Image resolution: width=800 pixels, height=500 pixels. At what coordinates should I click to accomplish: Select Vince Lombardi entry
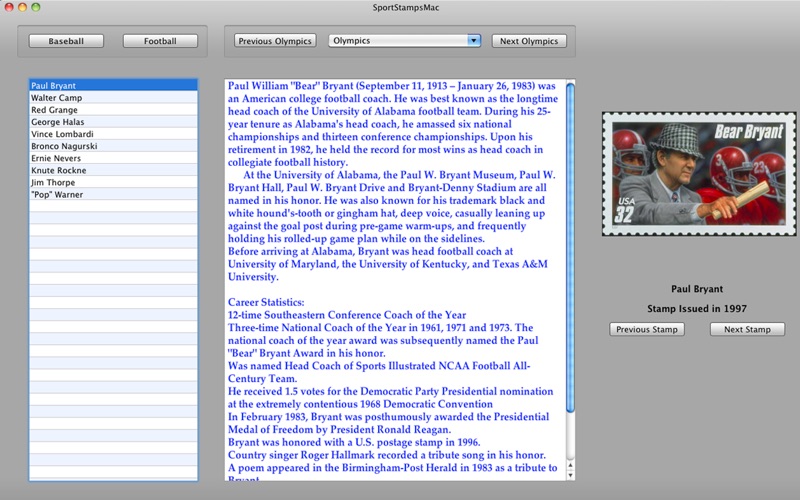pos(113,134)
